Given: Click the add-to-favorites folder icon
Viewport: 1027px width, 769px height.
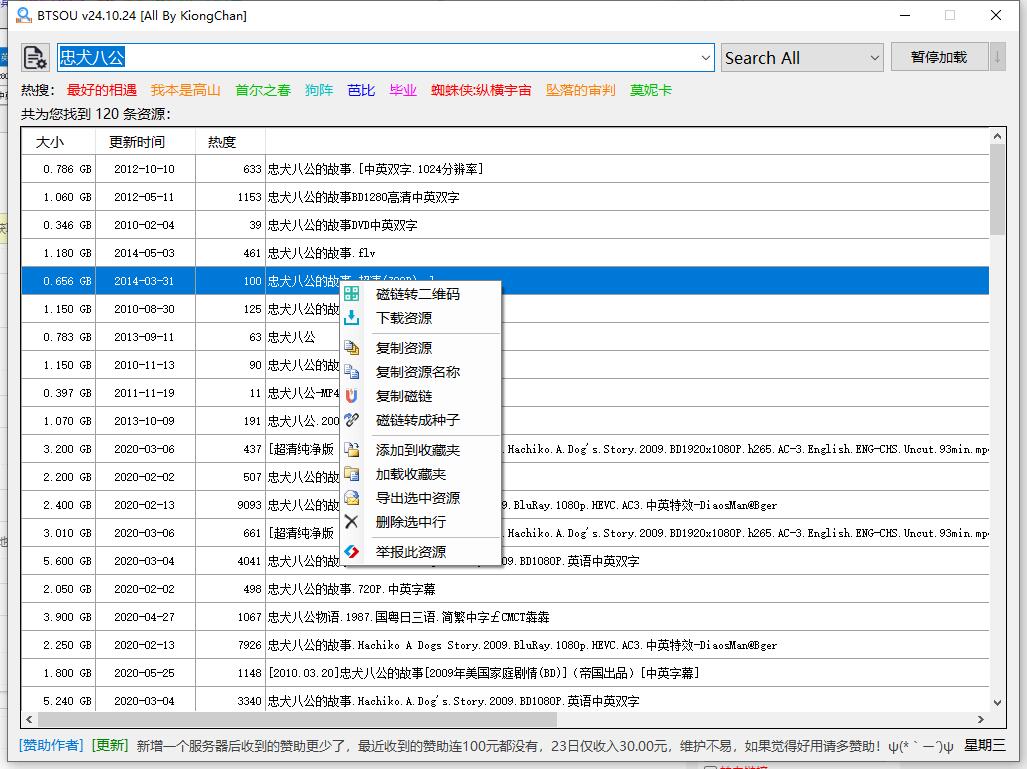Looking at the screenshot, I should click(351, 450).
